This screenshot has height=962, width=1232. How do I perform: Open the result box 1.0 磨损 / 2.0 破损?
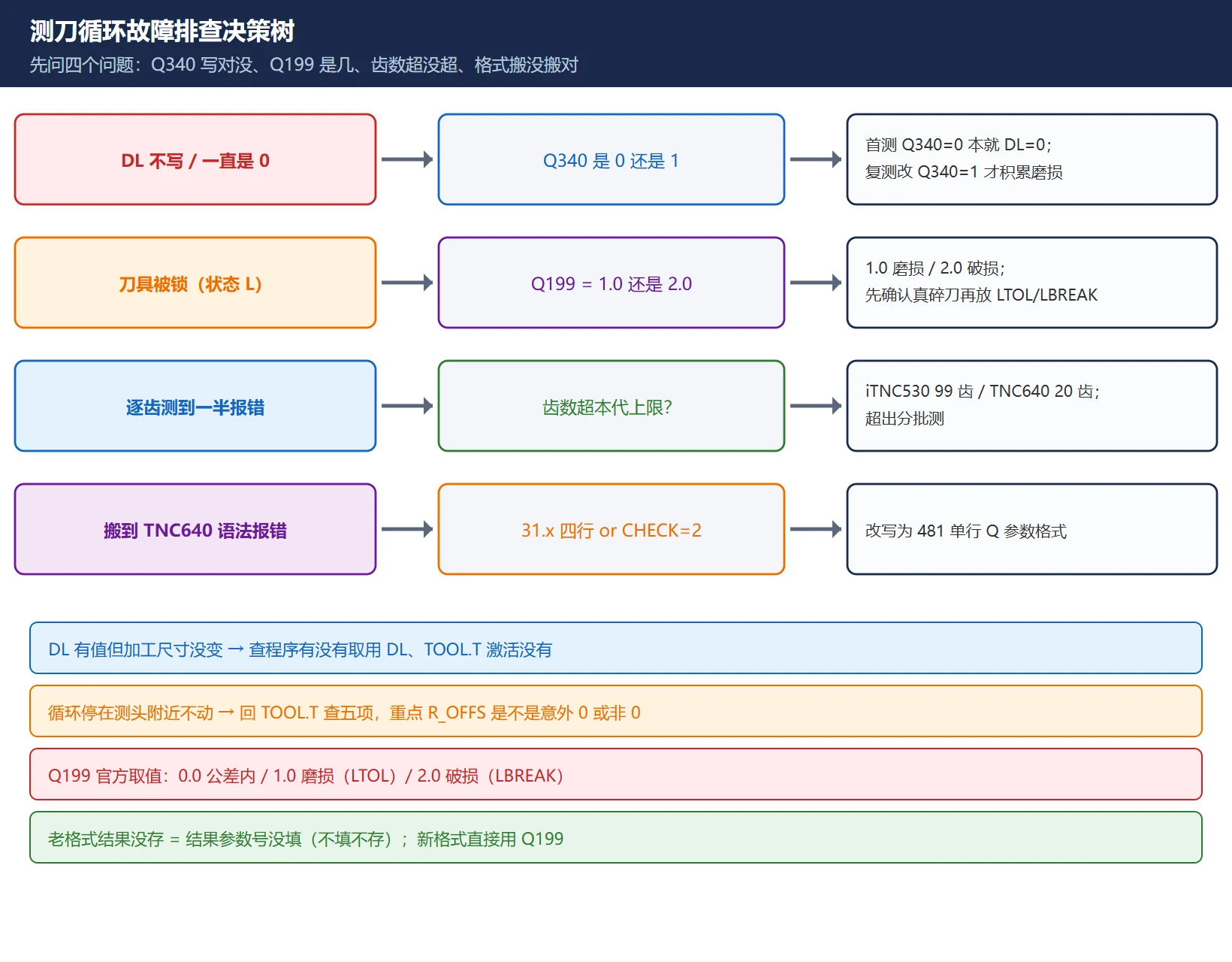1032,283
